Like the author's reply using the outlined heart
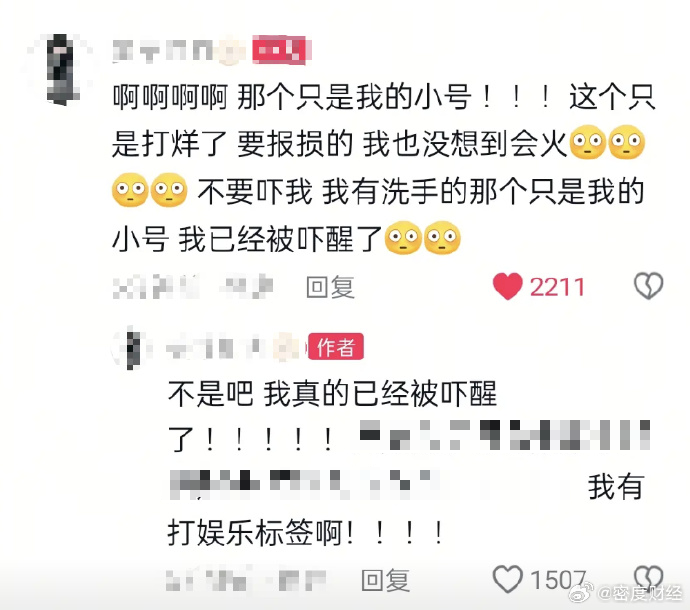Viewport: 690px width, 610px height. click(x=507, y=579)
